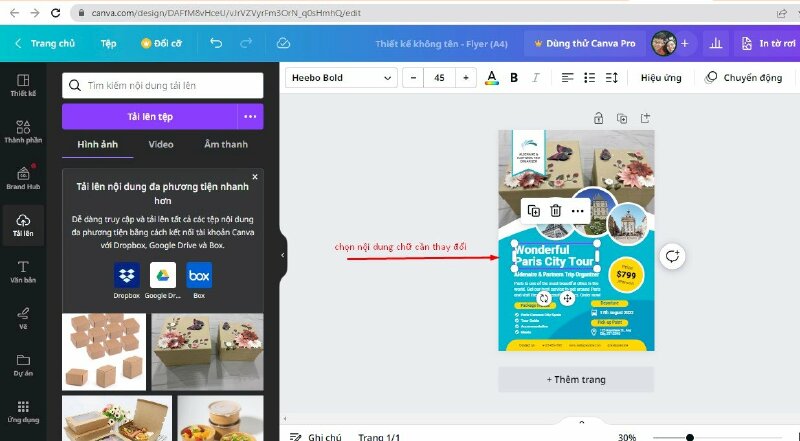Open the insights chart icon

click(x=716, y=43)
